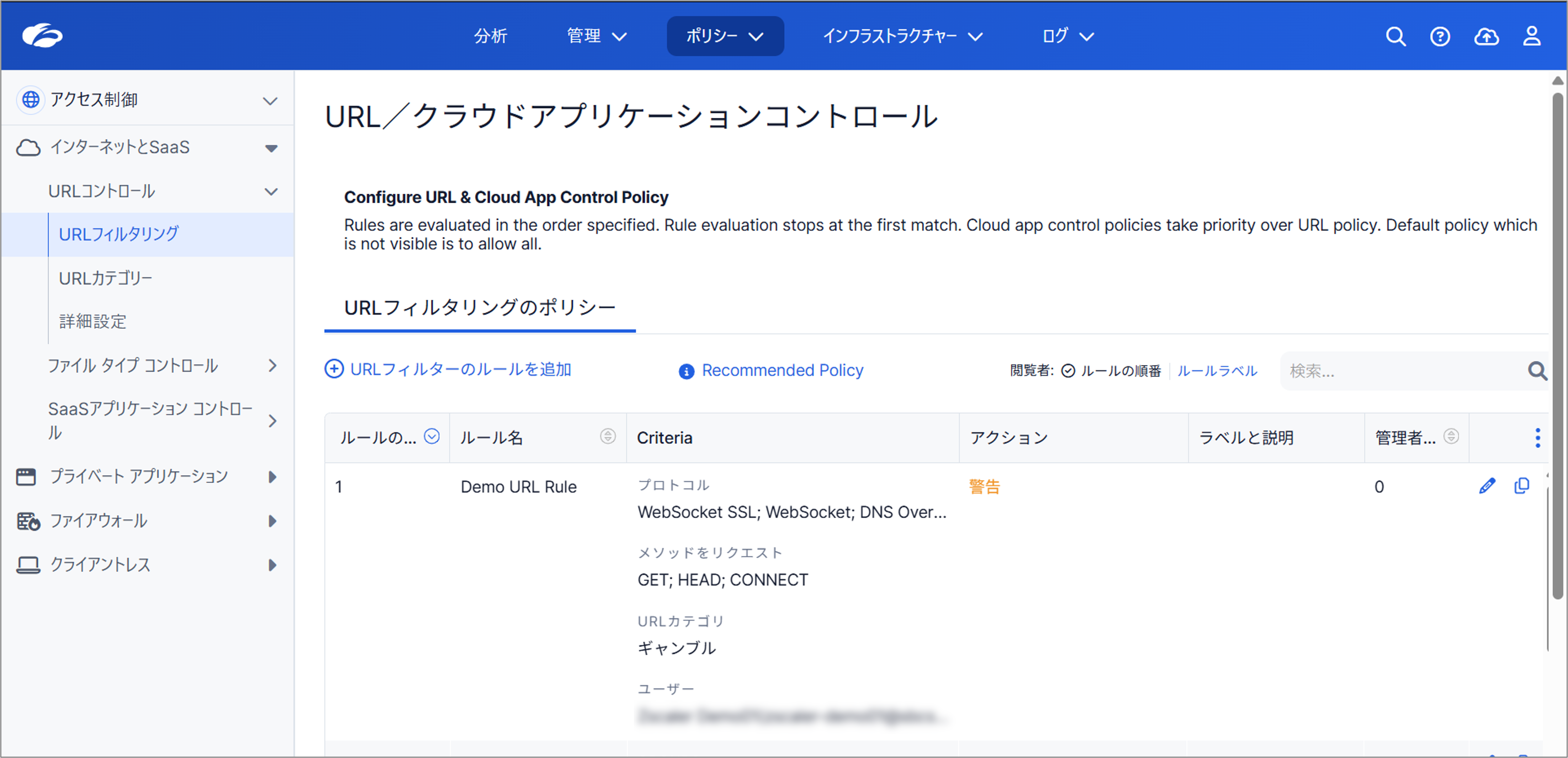The image size is (1568, 758).
Task: Sort by ルール名 column toggle
Action: pos(607,436)
